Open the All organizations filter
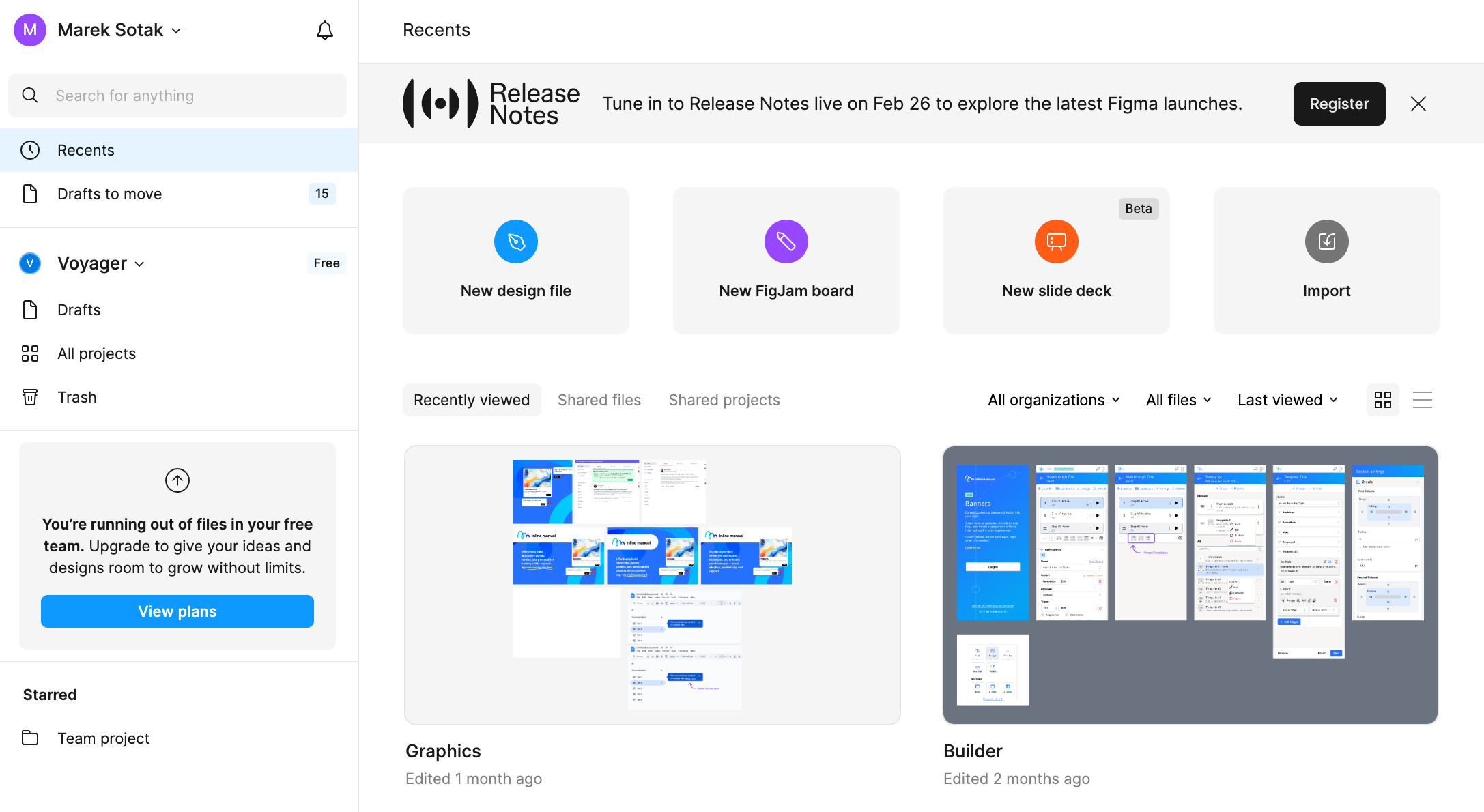The image size is (1484, 812). (1053, 400)
